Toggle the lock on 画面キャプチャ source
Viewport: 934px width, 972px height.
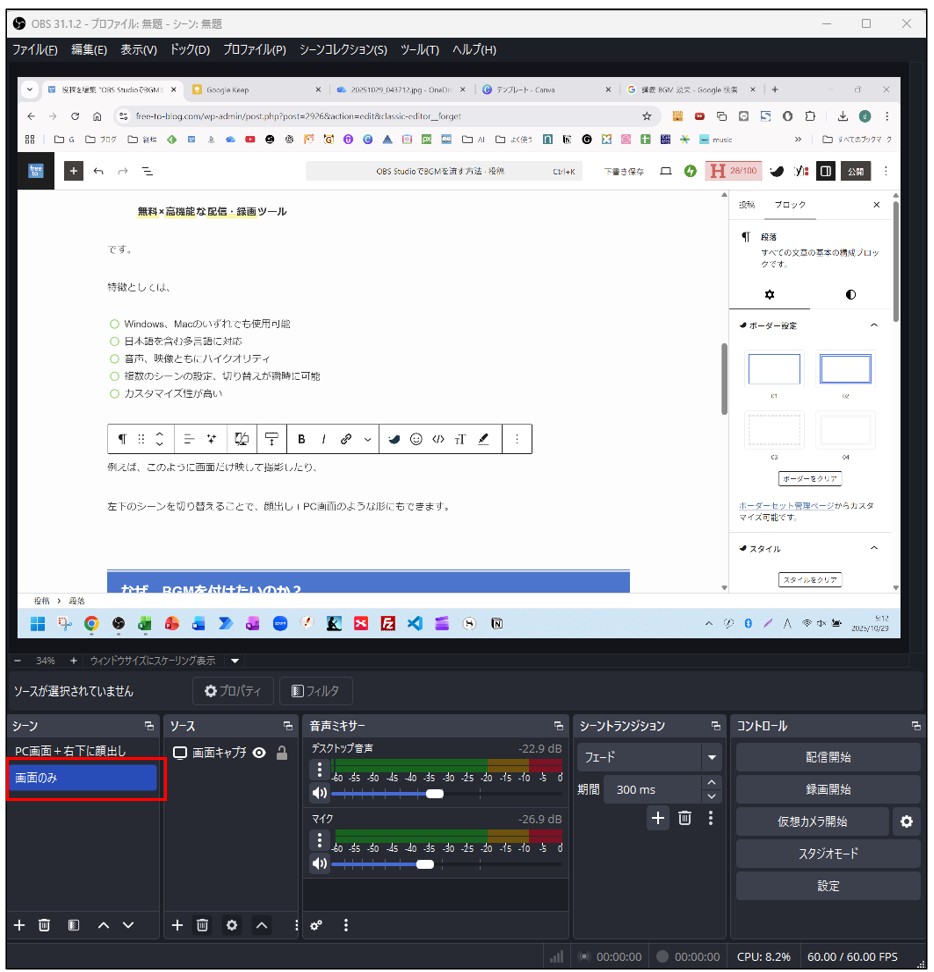[x=282, y=753]
